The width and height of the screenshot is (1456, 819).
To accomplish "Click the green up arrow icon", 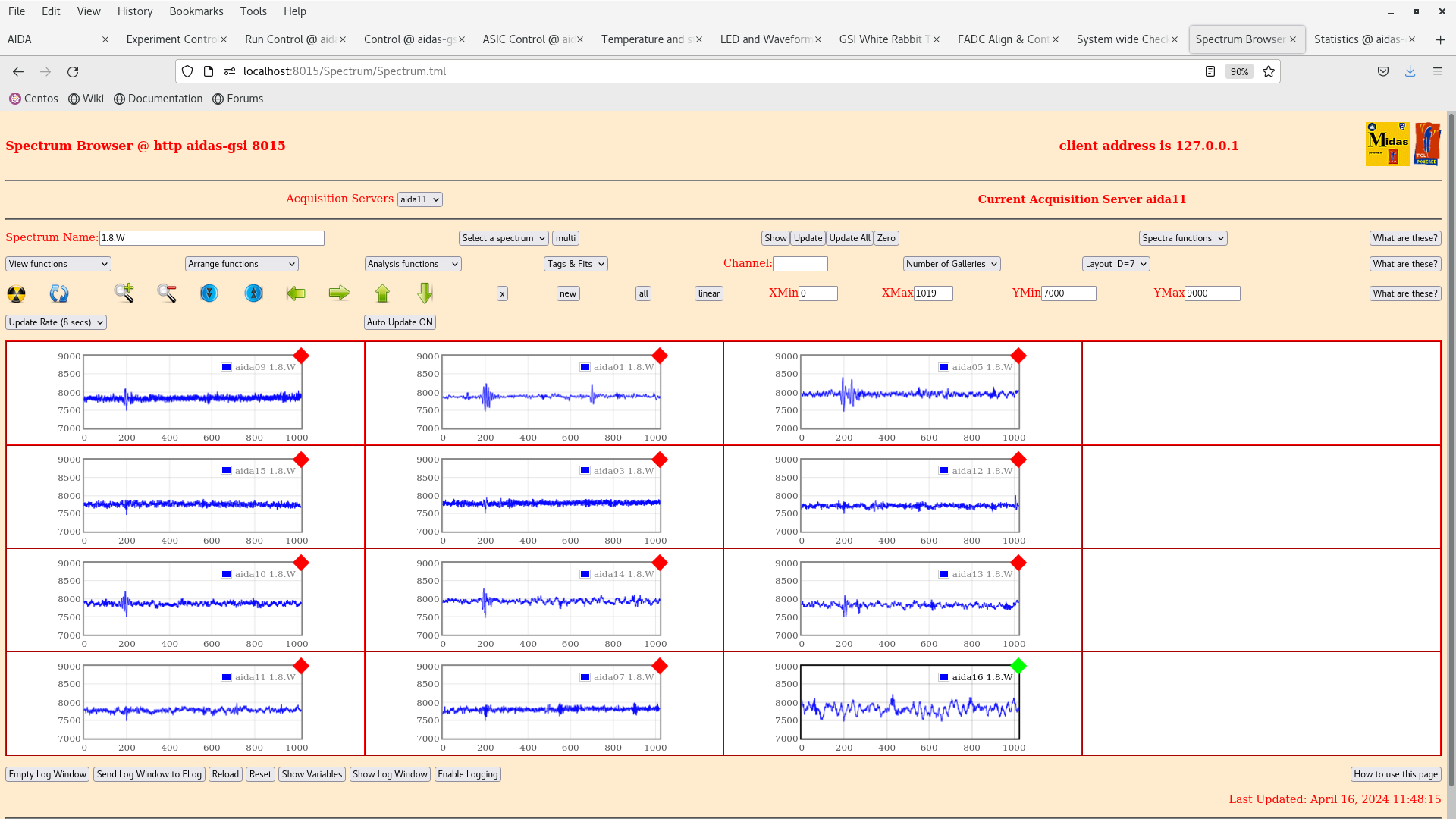I will point(382,293).
